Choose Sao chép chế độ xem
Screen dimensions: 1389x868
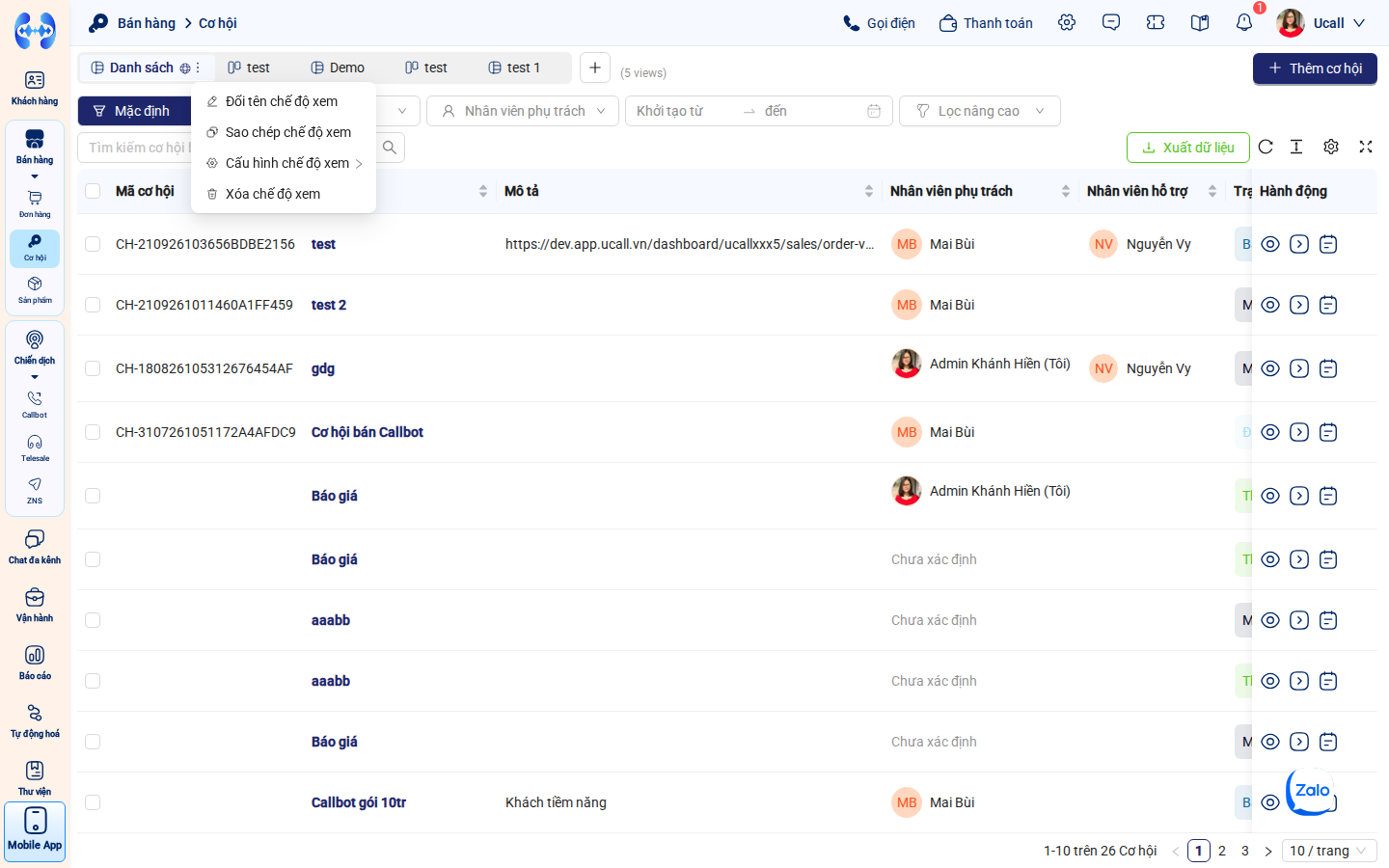[284, 132]
